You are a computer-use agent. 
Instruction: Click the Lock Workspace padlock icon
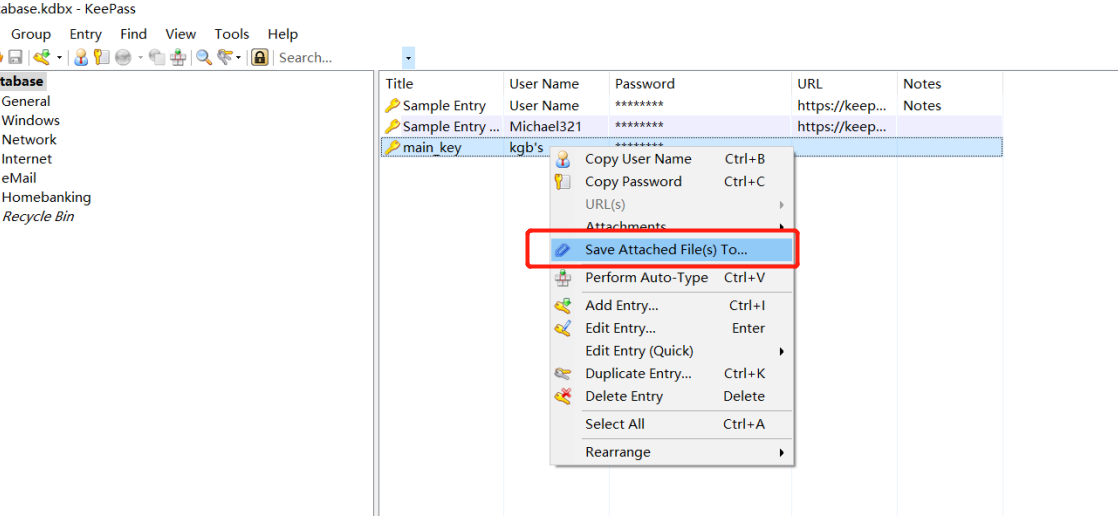tap(260, 57)
